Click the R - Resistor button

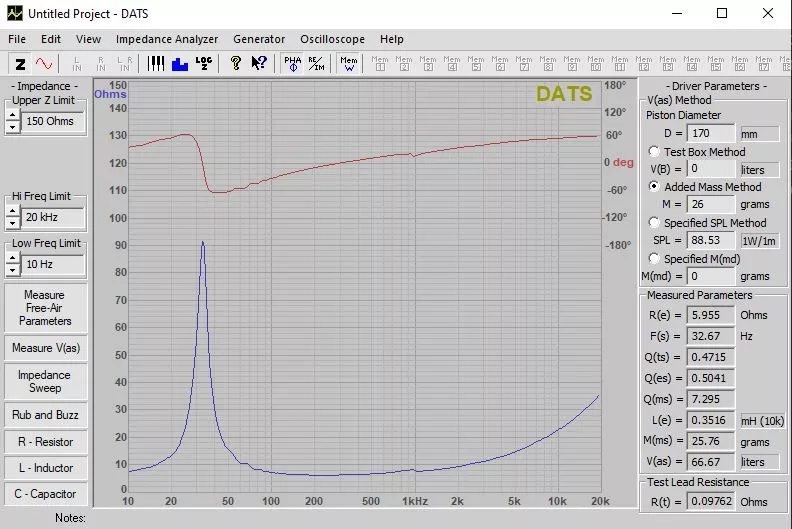tap(45, 442)
